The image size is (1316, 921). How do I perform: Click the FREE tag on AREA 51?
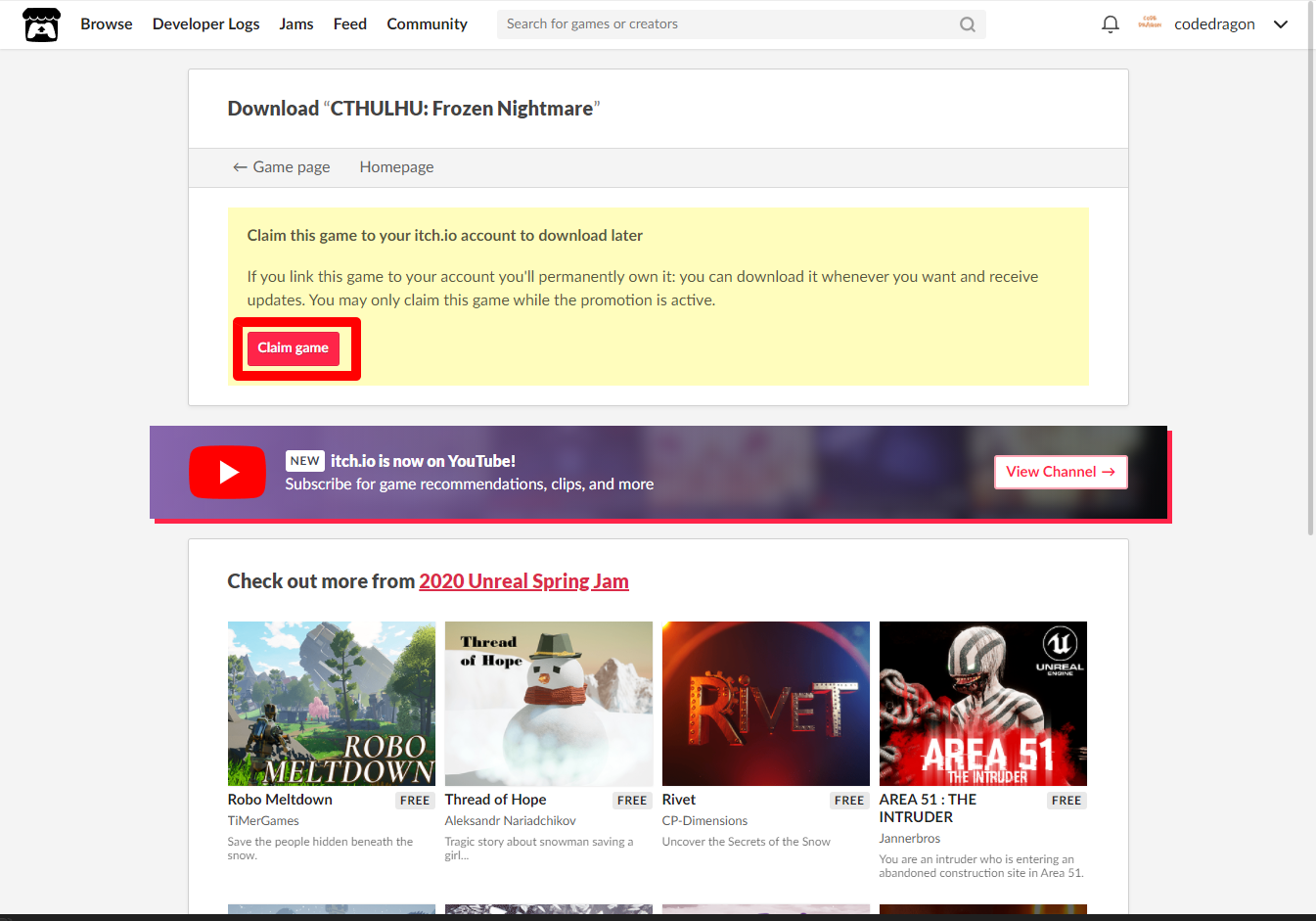tap(1066, 801)
